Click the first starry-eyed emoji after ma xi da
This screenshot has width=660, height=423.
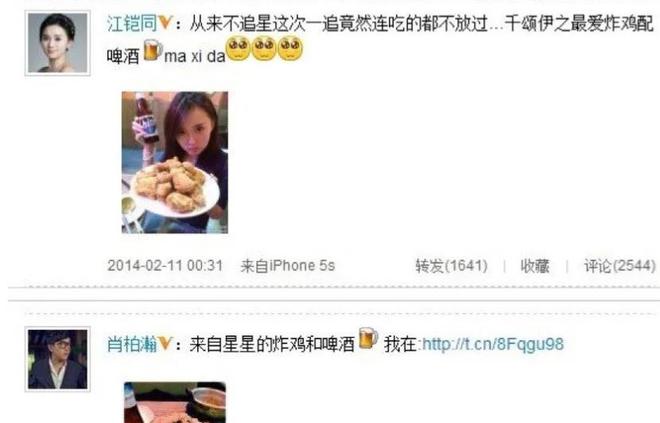tap(238, 48)
